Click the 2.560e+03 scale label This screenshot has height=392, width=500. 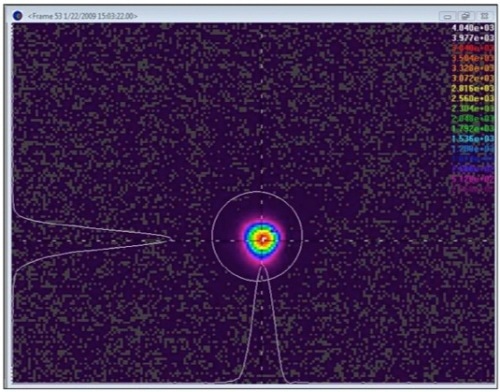[x=473, y=99]
